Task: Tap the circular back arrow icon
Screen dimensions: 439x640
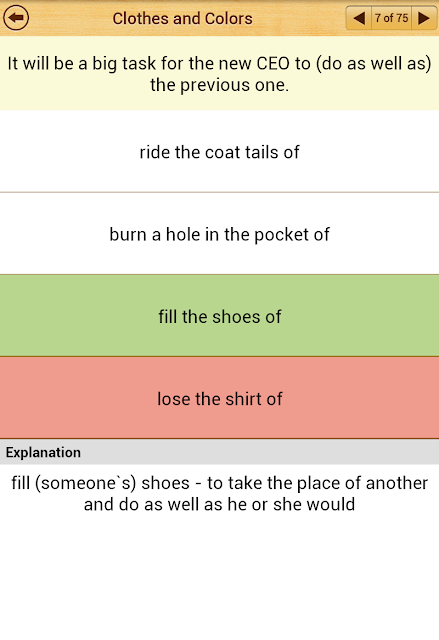Action: click(16, 18)
